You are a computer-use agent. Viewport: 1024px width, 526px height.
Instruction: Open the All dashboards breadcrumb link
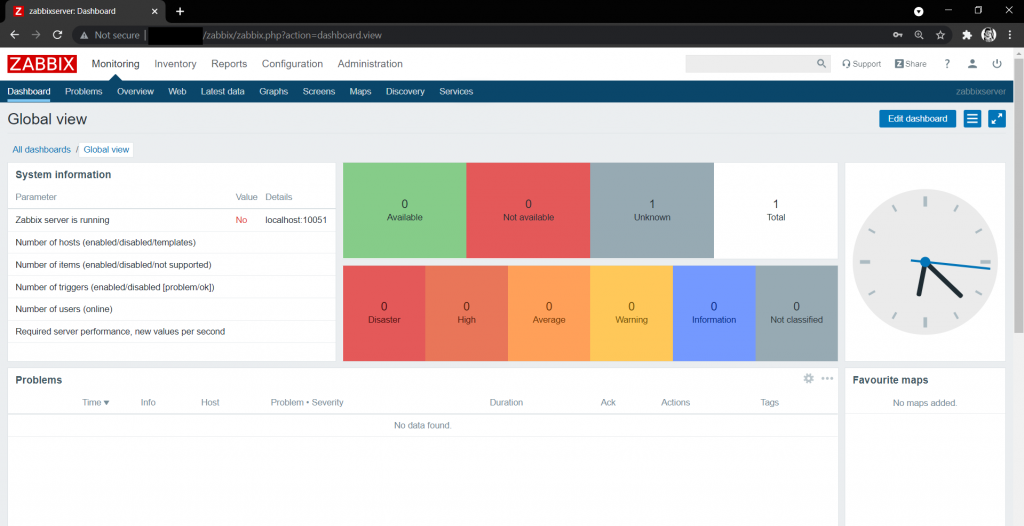42,150
